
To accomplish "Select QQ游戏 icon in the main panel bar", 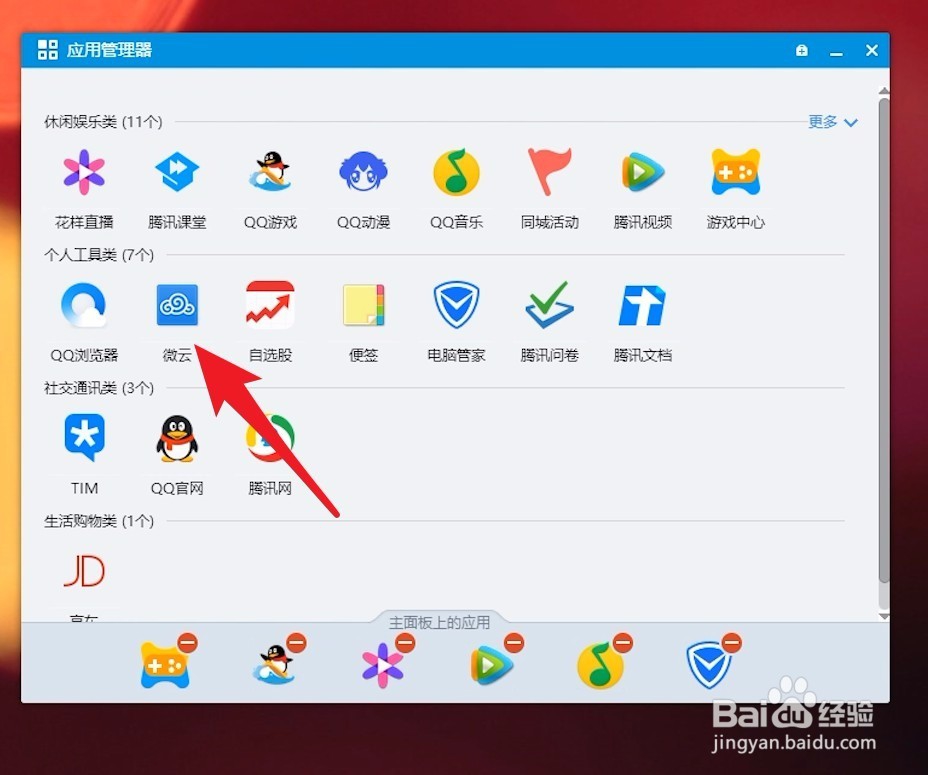I will (x=274, y=665).
